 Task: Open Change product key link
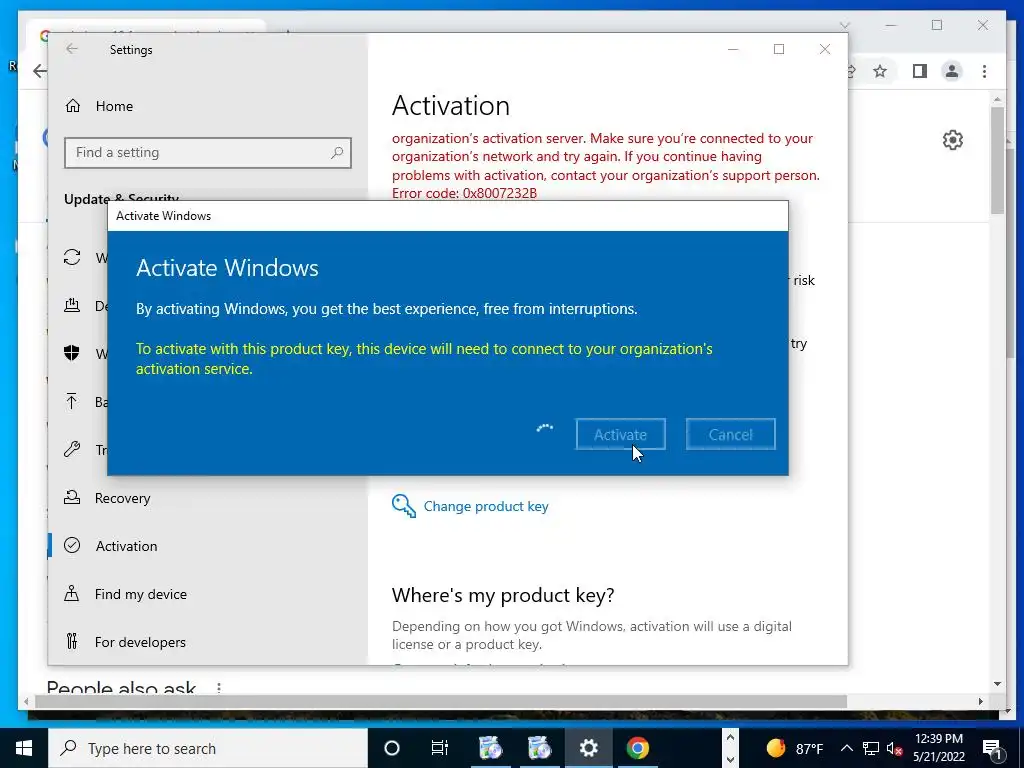coord(486,506)
